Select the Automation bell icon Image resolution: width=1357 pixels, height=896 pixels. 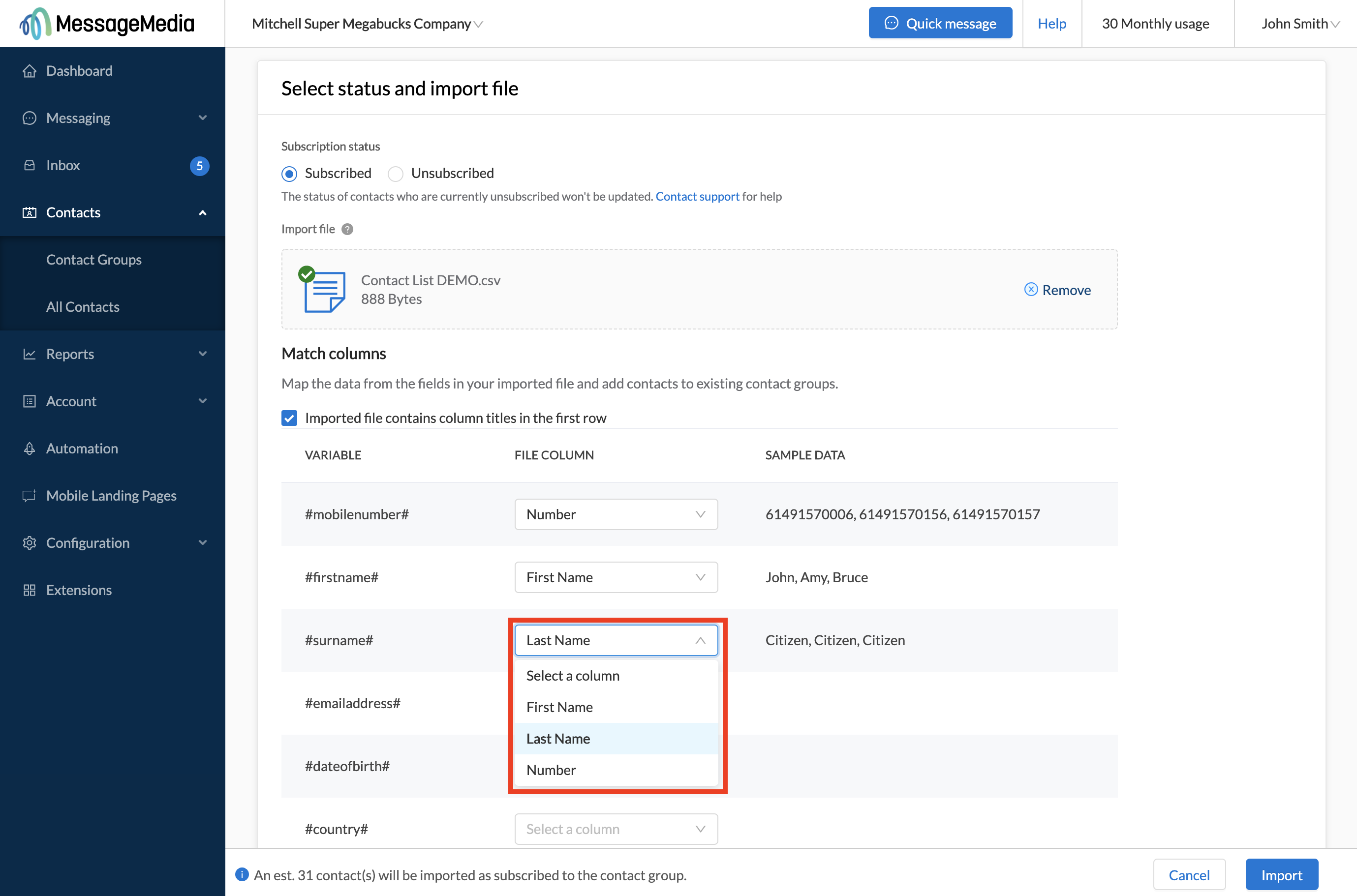30,448
